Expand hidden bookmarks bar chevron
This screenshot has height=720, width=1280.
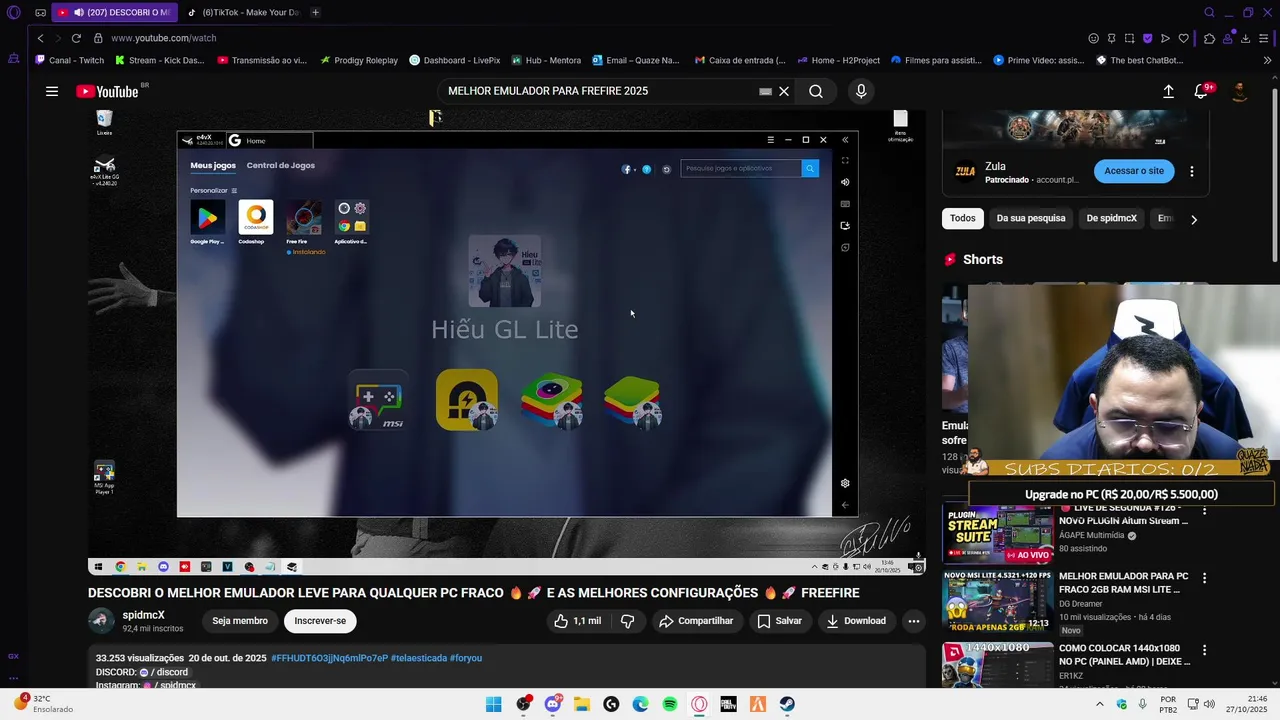click(1267, 60)
